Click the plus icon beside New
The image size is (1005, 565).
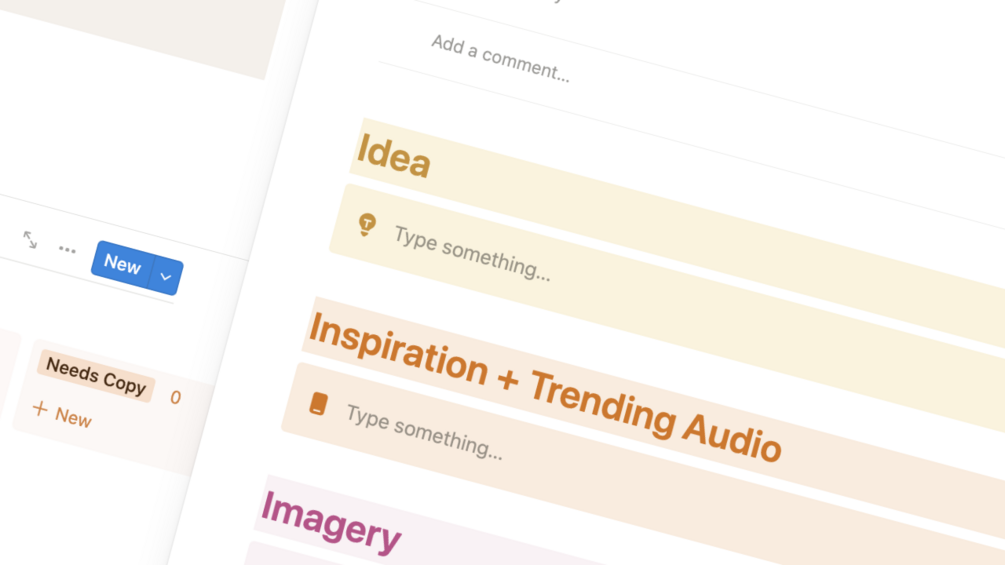point(40,409)
